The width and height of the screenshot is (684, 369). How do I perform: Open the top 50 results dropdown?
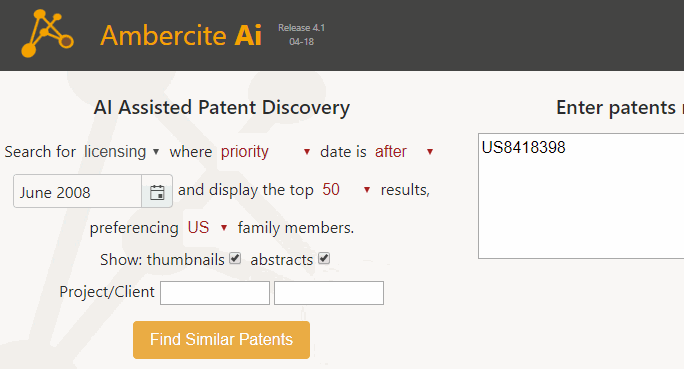(346, 190)
